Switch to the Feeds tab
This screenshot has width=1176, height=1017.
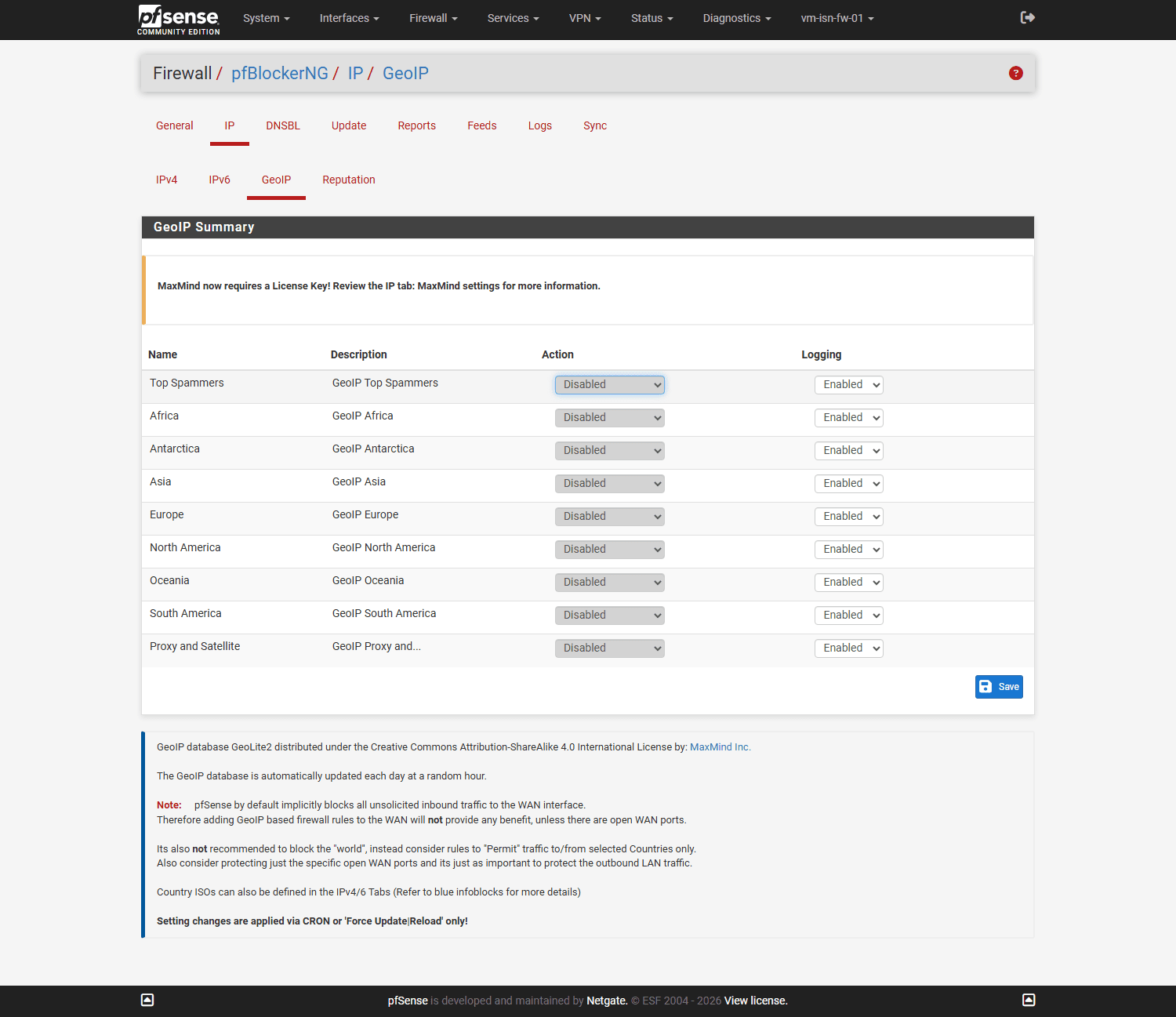pyautogui.click(x=482, y=125)
